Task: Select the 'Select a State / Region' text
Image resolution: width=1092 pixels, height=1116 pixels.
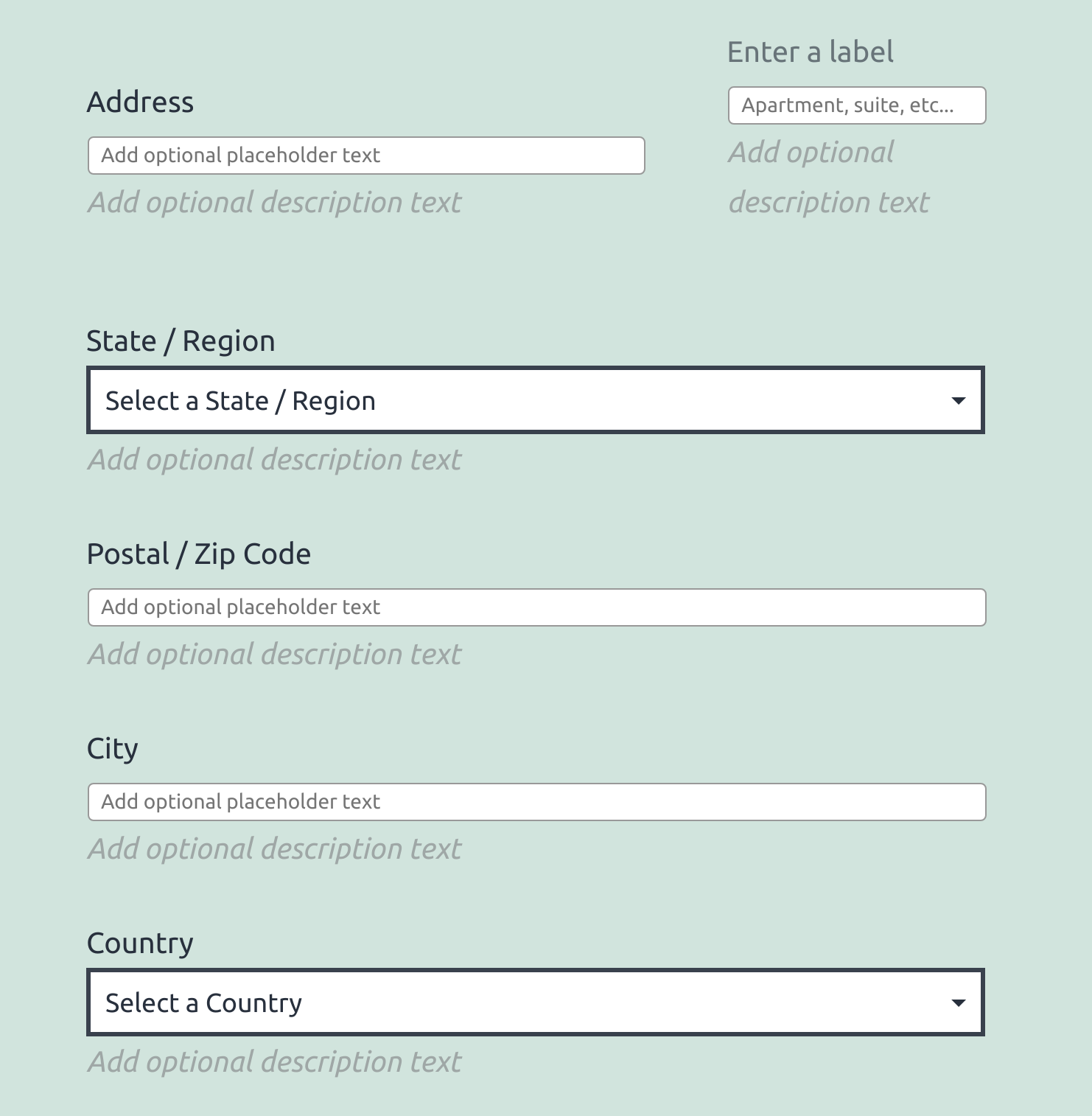Action: click(240, 400)
